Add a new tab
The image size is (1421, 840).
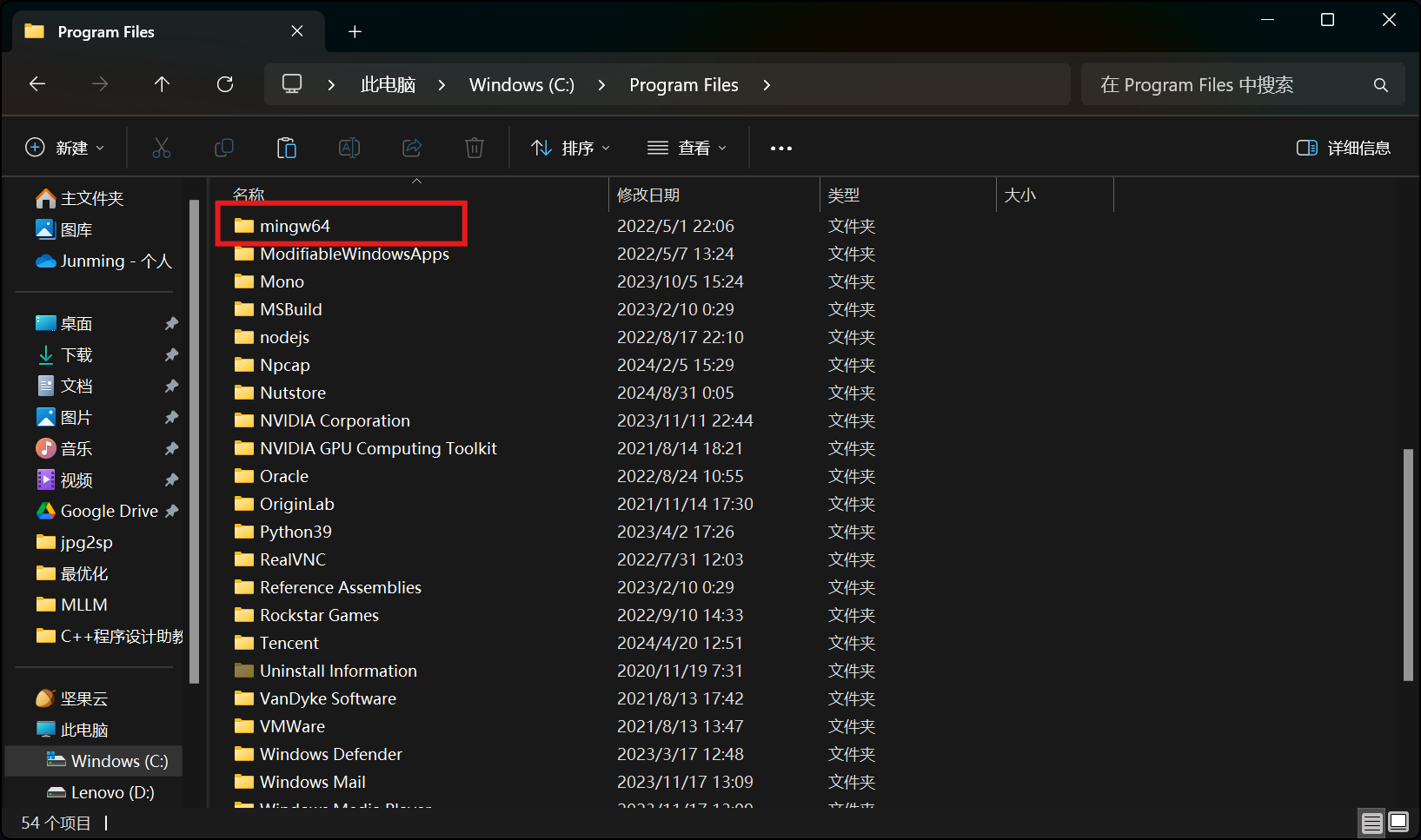pos(355,32)
